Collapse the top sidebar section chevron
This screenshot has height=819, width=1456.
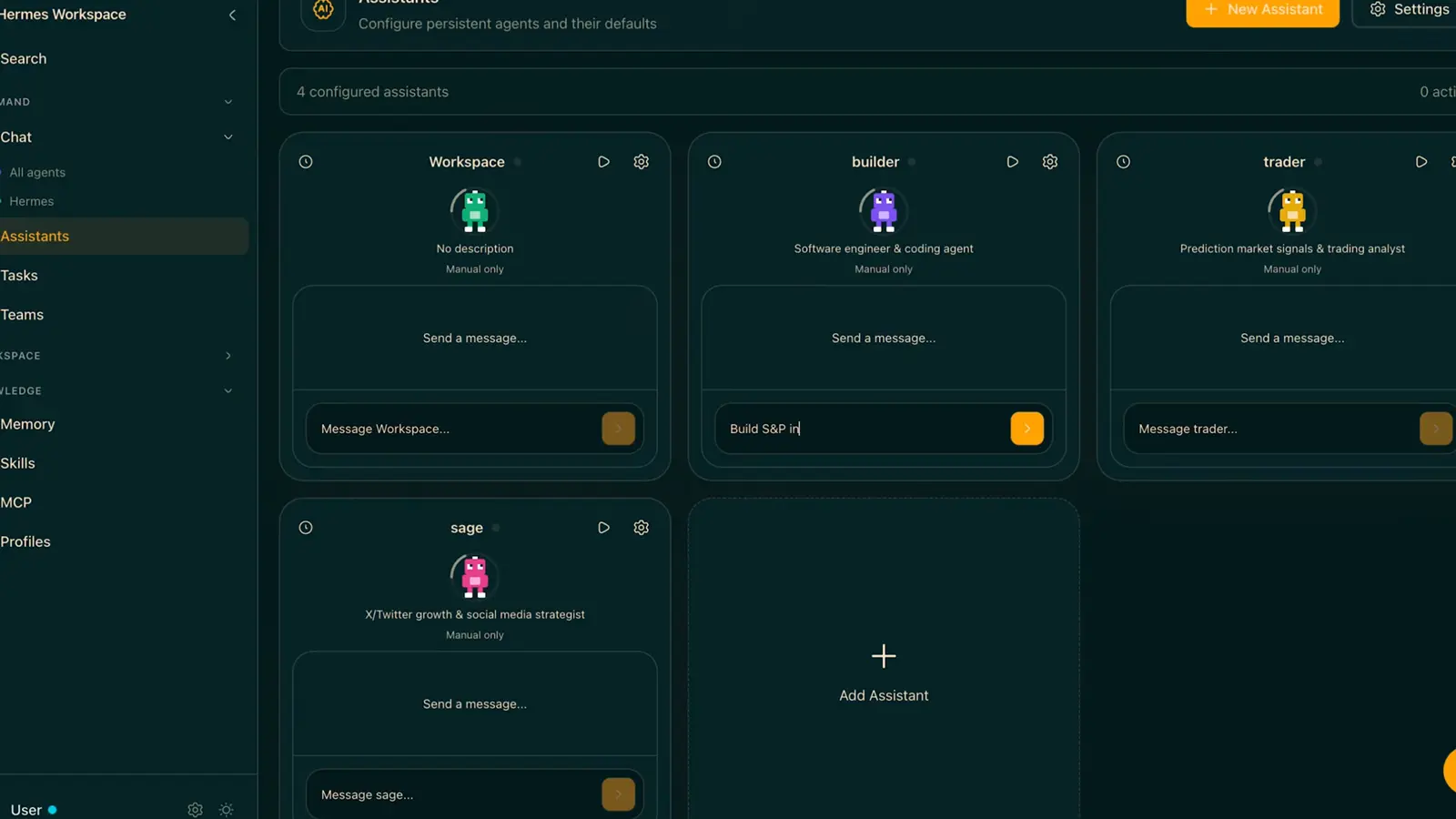(228, 102)
